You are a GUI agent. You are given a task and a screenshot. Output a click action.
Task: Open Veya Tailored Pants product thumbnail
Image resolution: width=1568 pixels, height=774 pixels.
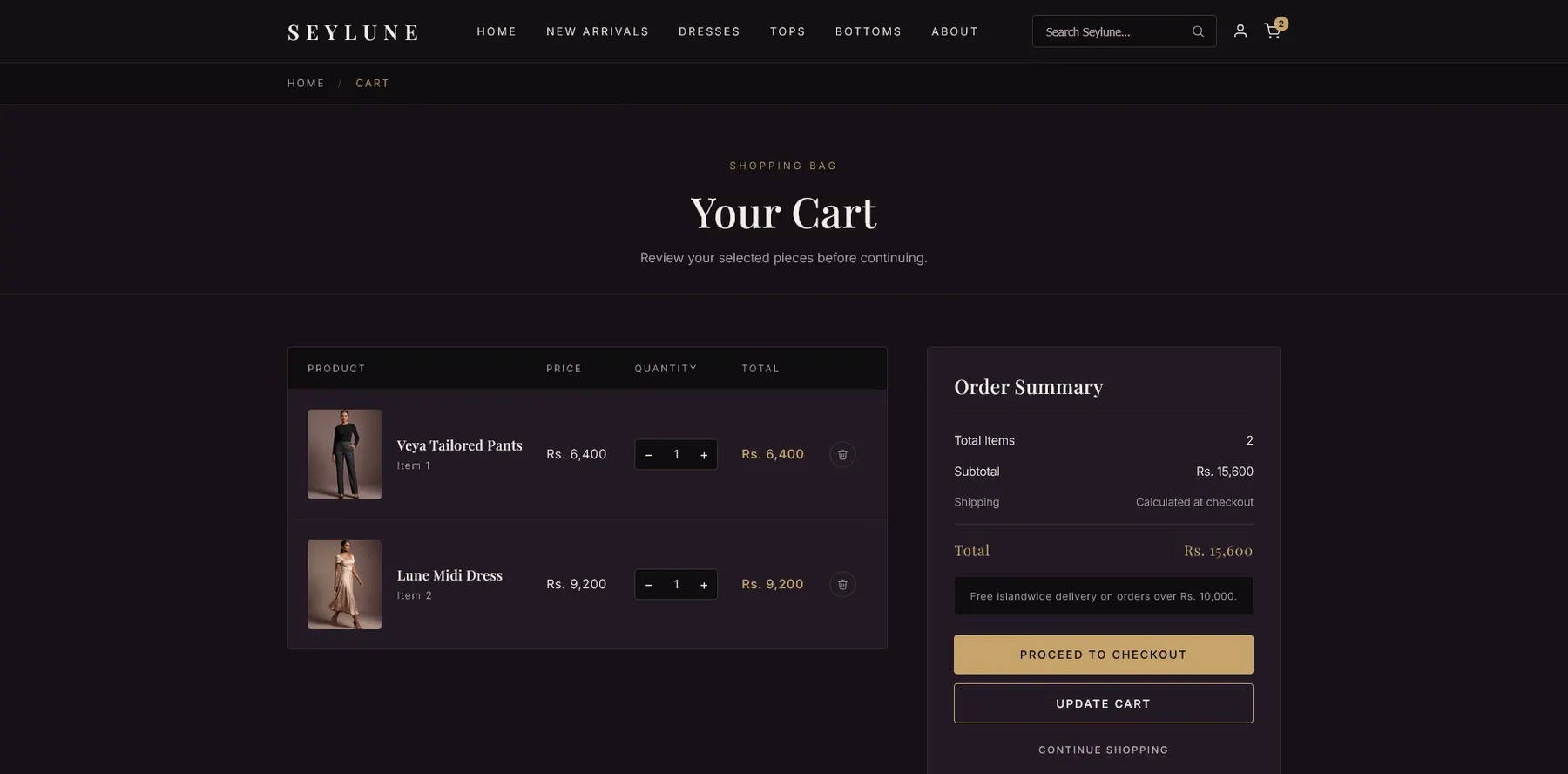(344, 454)
